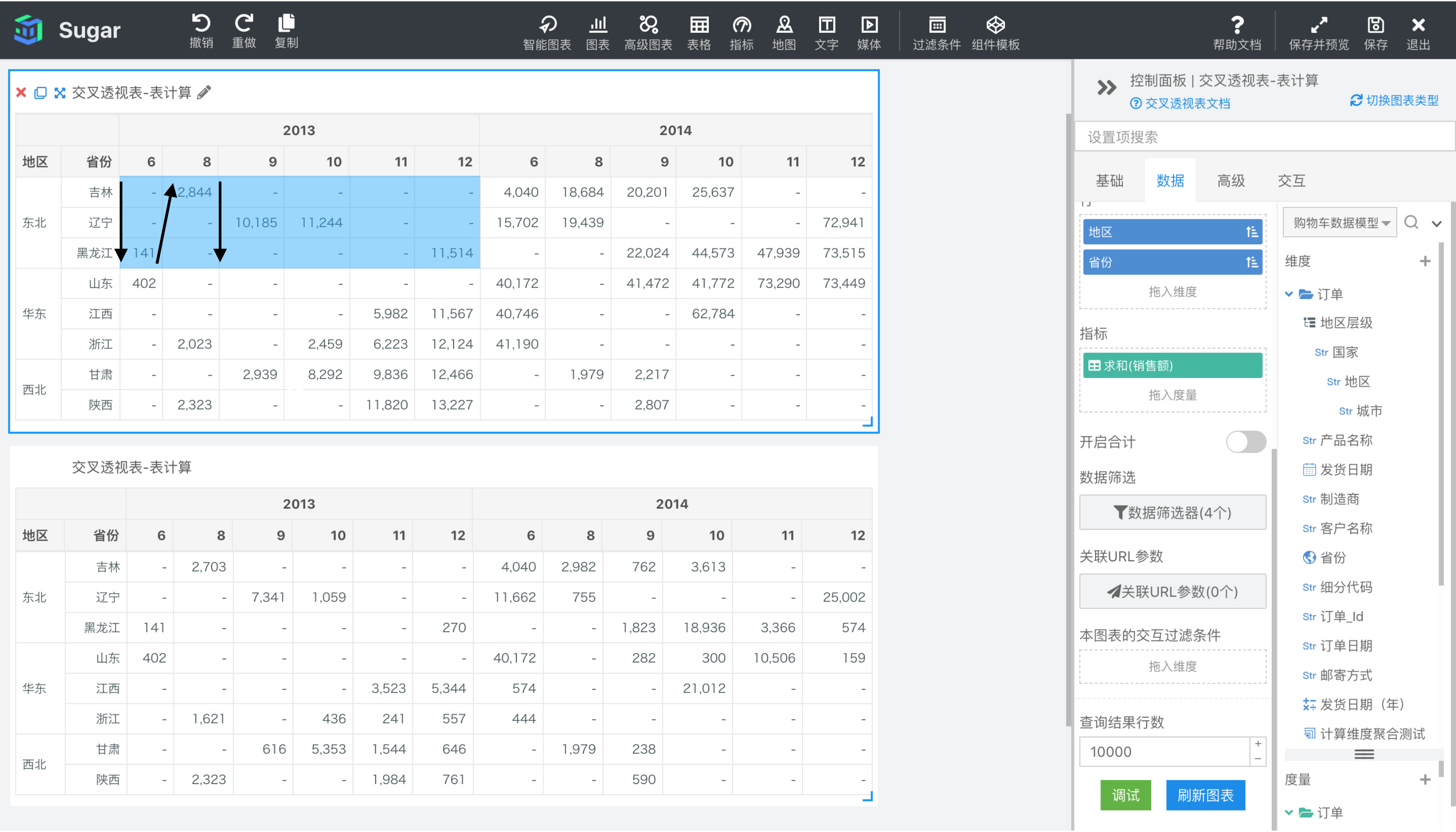This screenshot has height=832, width=1456.
Task: Select 地区层级 in dimension tree
Action: coord(1338,323)
